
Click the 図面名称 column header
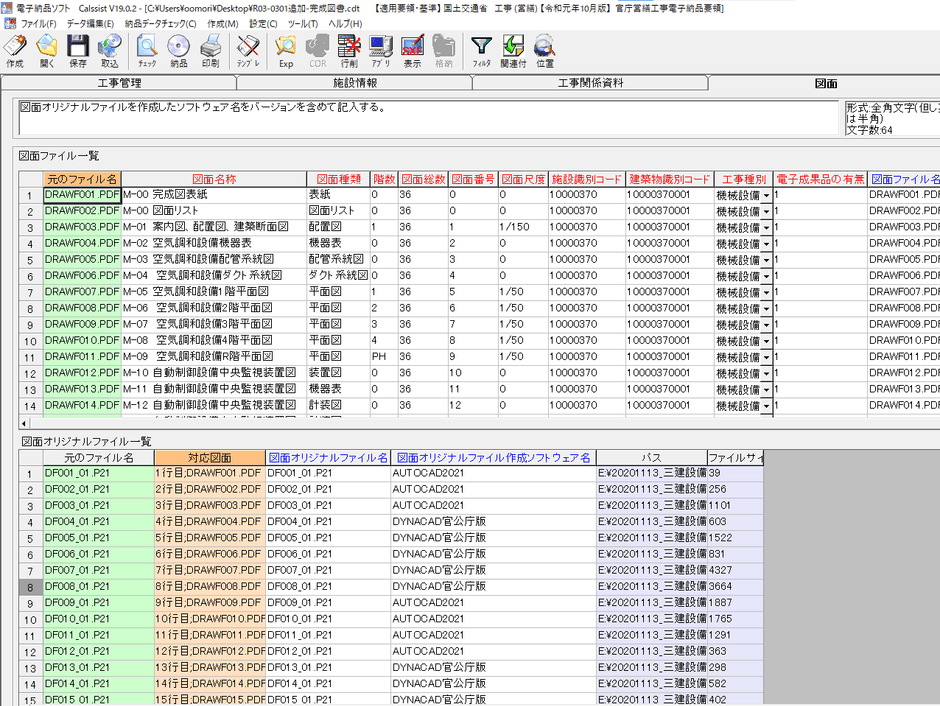[x=214, y=179]
